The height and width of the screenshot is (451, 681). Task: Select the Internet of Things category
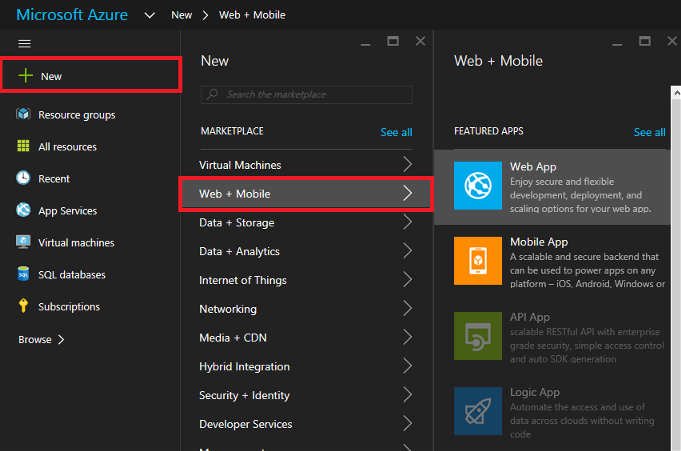(306, 280)
